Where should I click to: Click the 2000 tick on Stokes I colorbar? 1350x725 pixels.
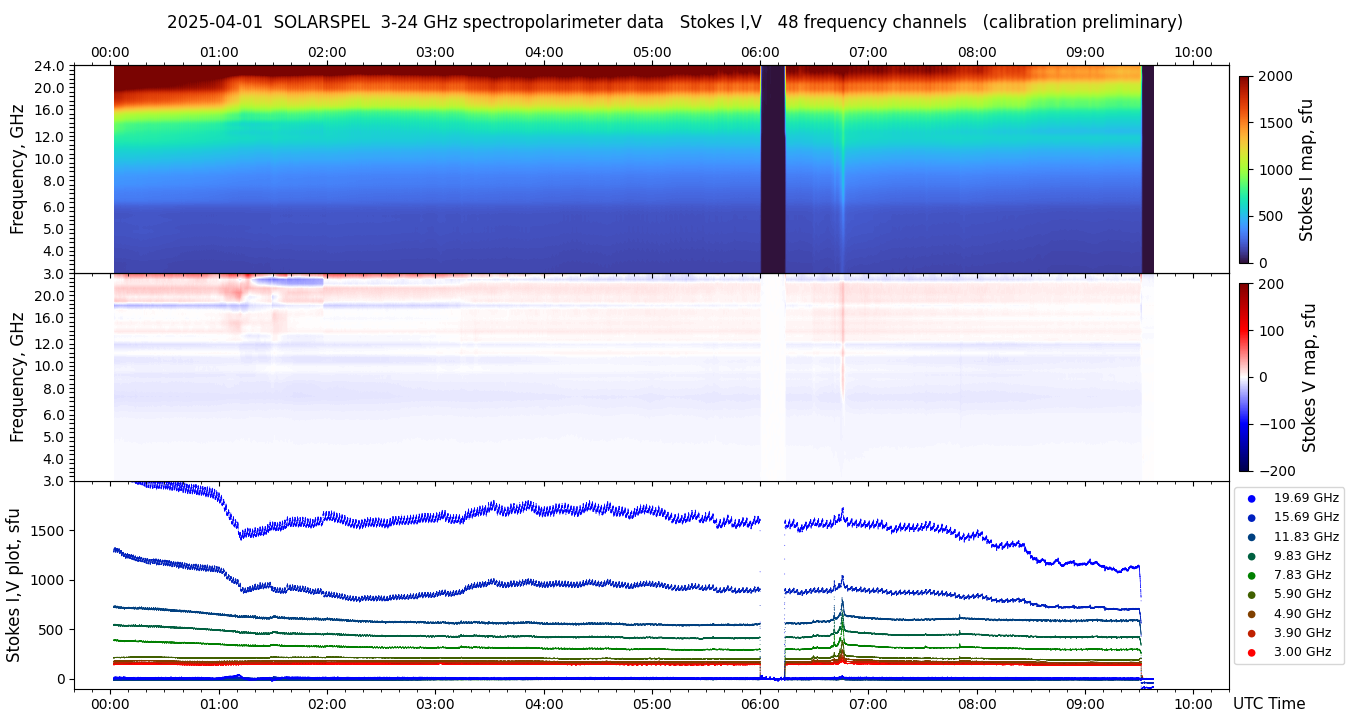click(x=1274, y=76)
